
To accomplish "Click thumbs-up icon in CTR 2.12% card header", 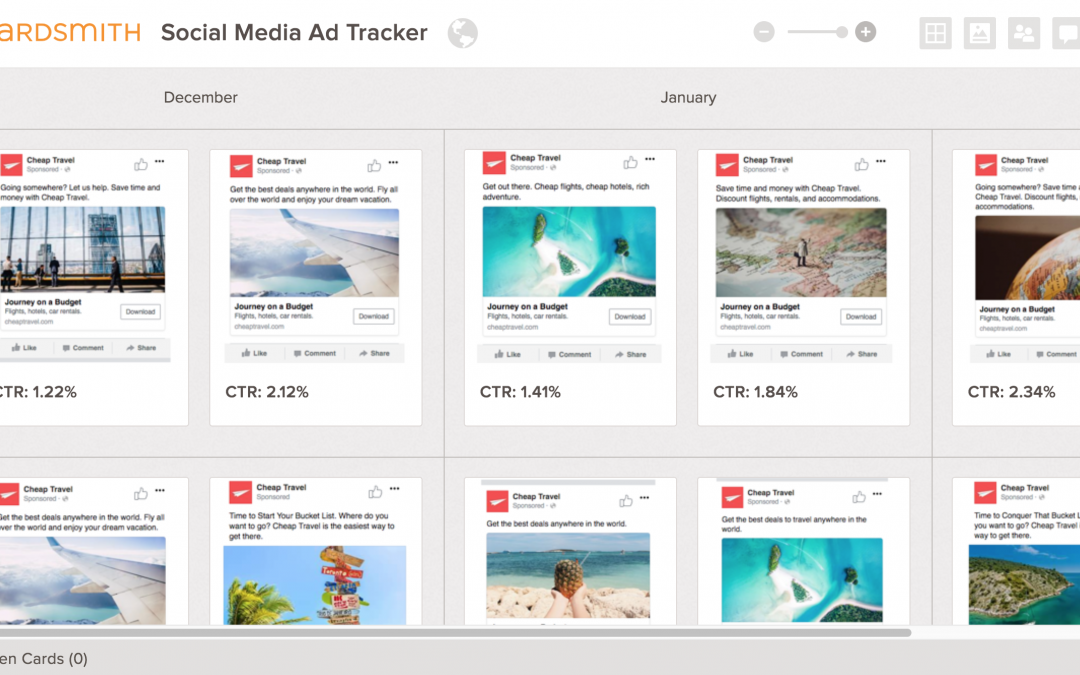I will pyautogui.click(x=374, y=165).
